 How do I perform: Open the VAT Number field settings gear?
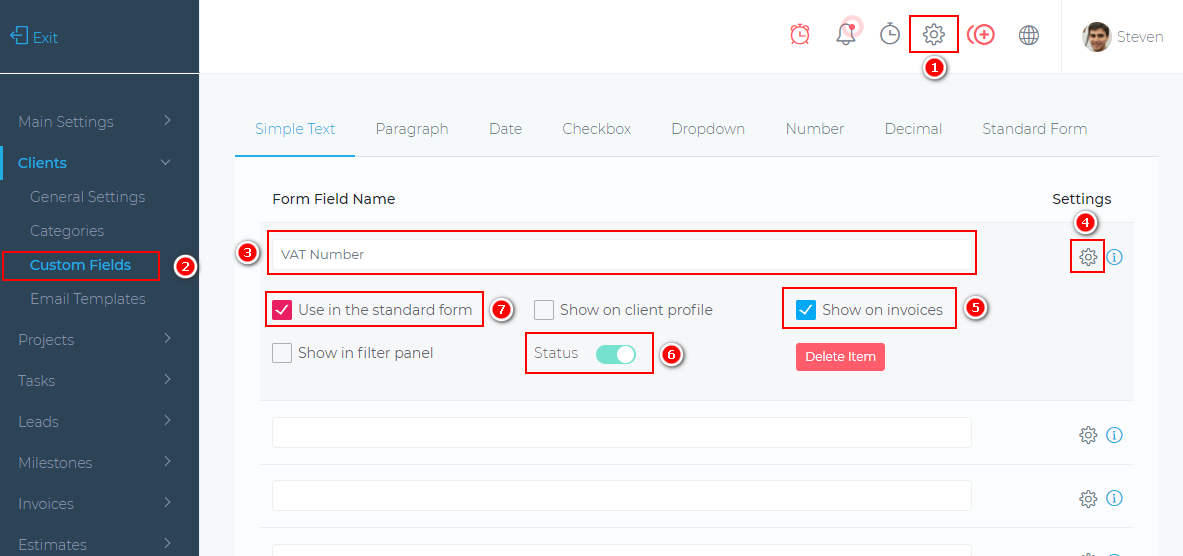coord(1088,257)
